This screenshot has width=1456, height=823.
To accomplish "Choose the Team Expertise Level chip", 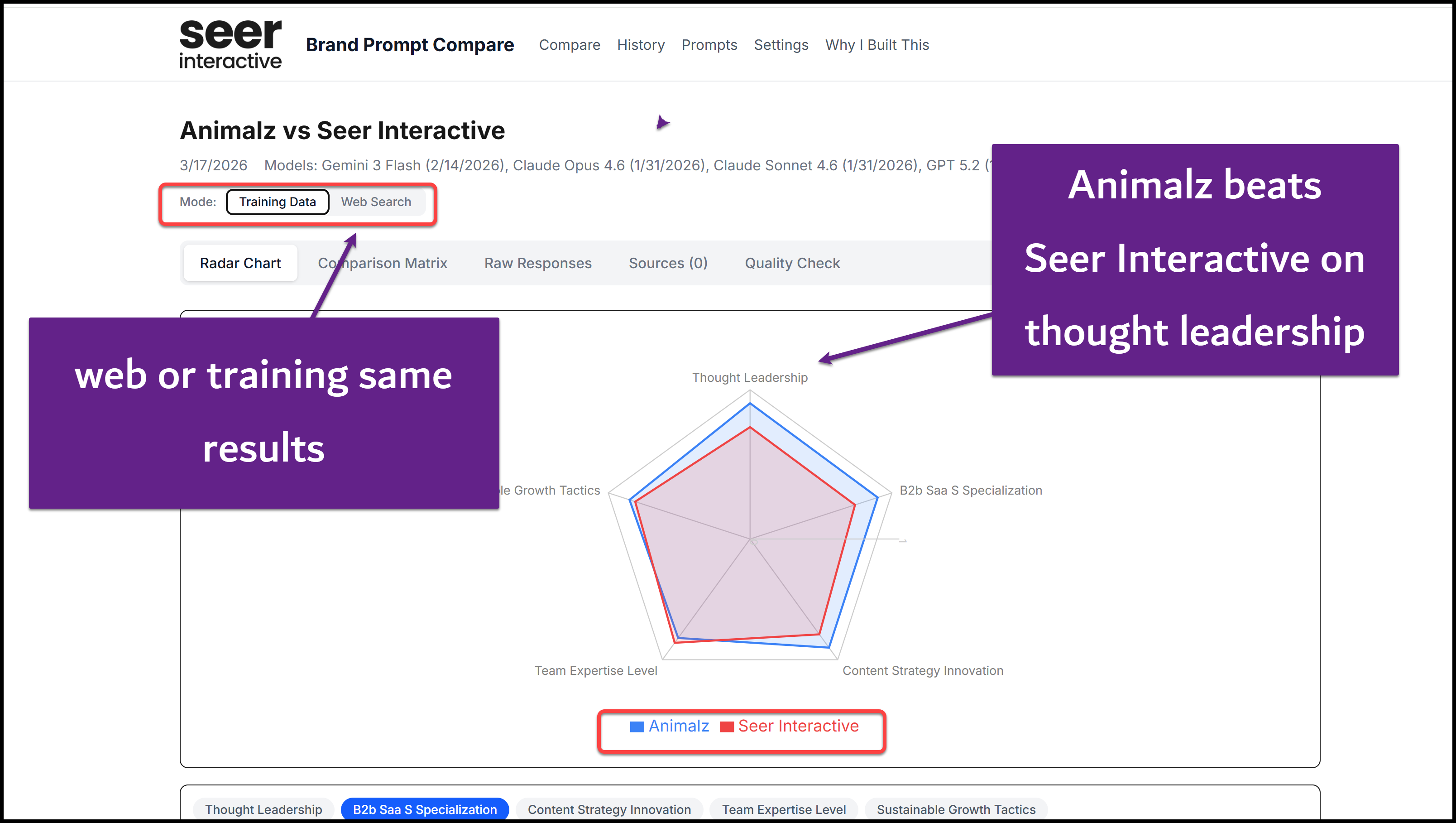I will [x=783, y=809].
